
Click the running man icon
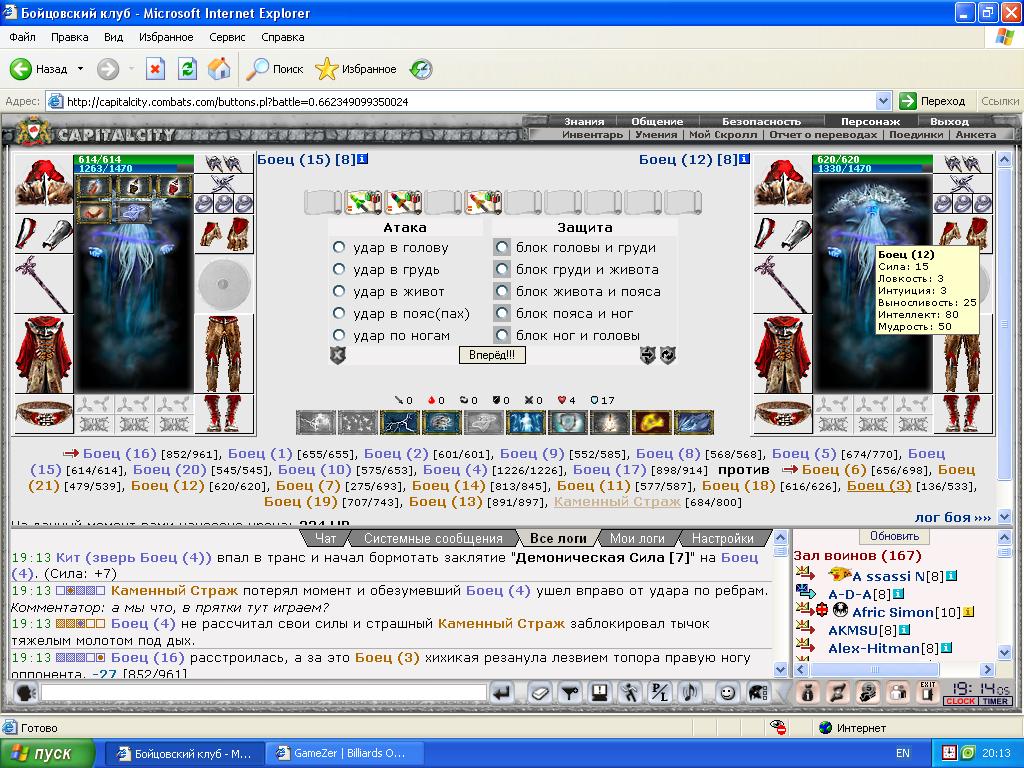click(x=630, y=693)
